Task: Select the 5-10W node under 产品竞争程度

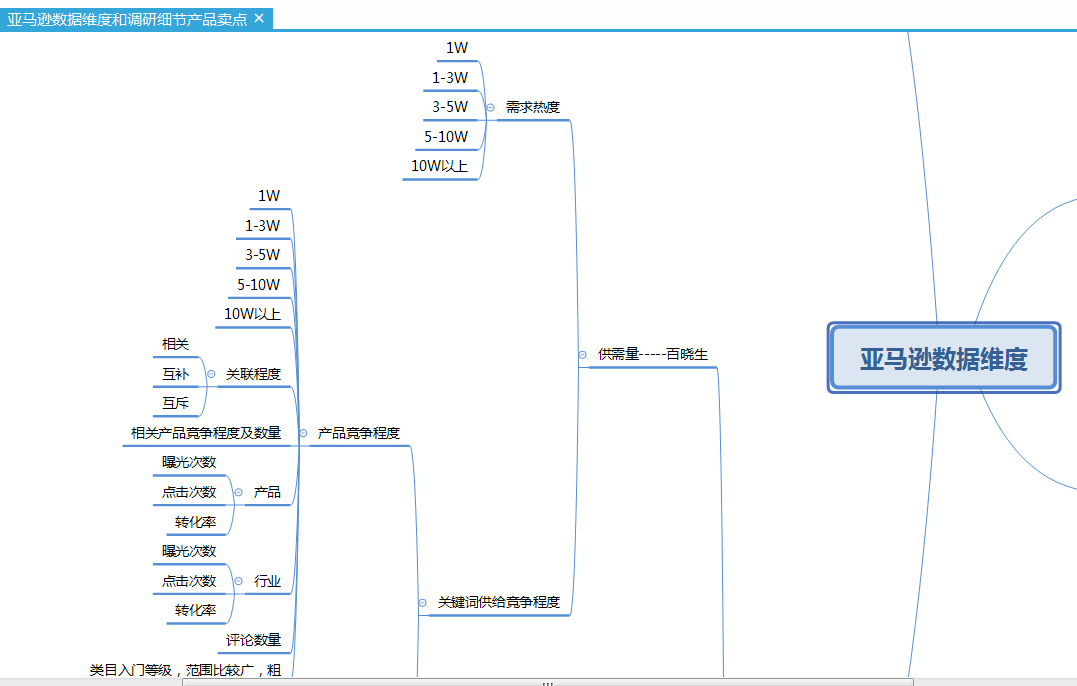Action: [x=258, y=284]
